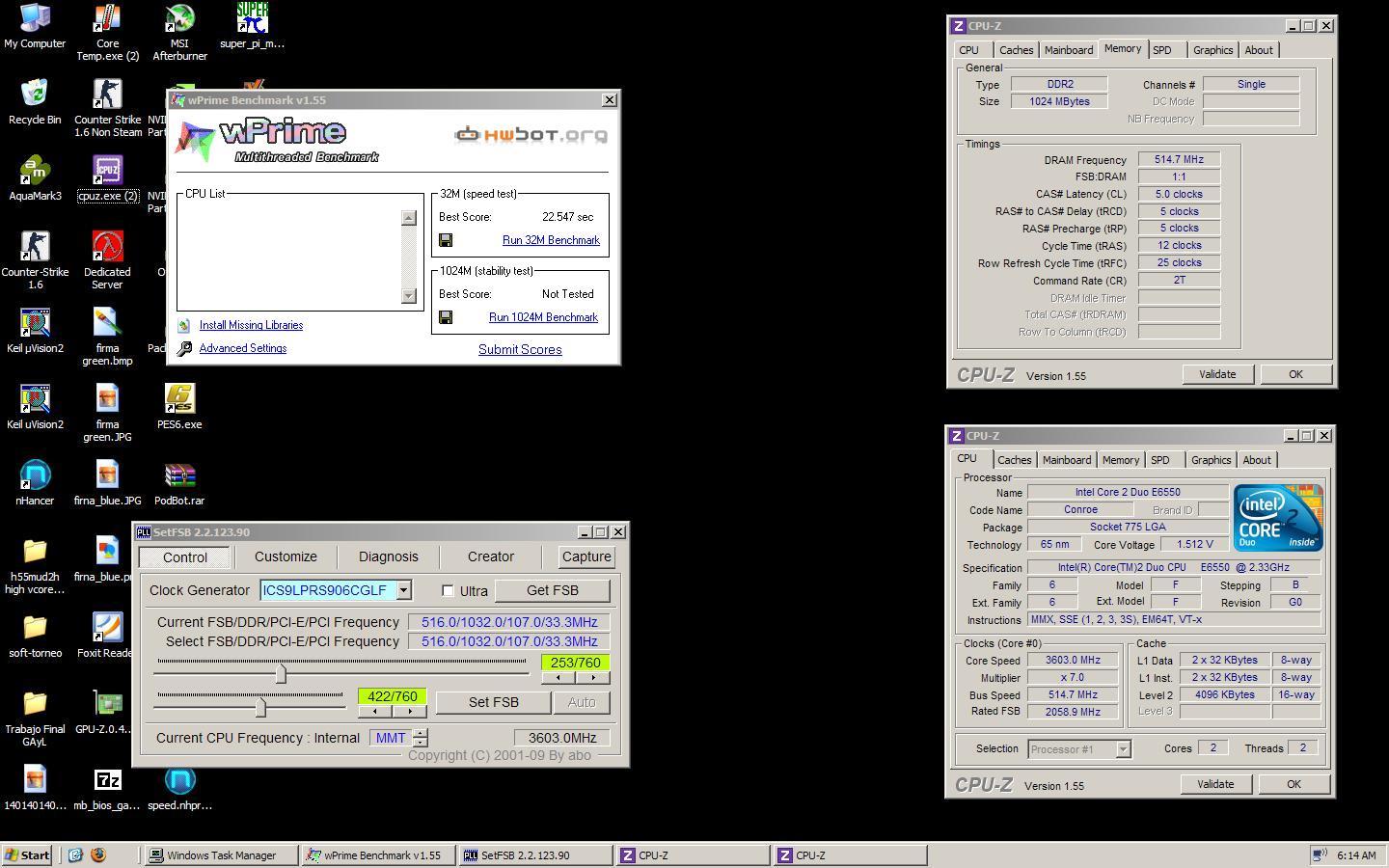1389x868 pixels.
Task: Open Caches tab in upper CPU-Z window
Action: [1016, 50]
